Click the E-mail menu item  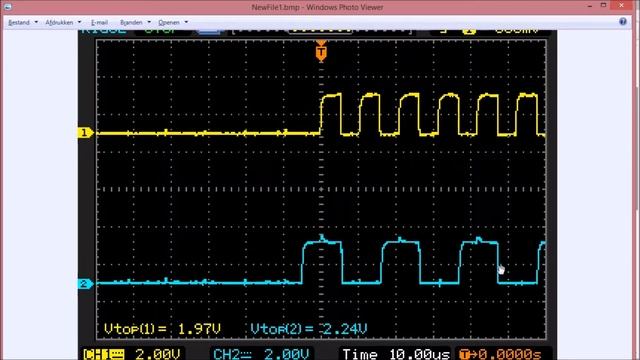pyautogui.click(x=99, y=22)
